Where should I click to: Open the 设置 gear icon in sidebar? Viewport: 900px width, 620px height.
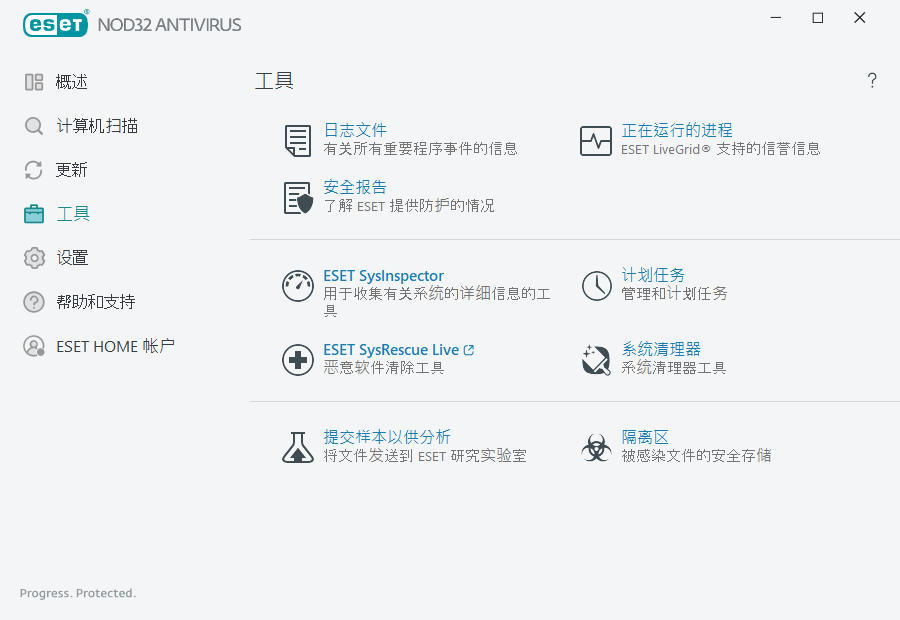tap(33, 257)
